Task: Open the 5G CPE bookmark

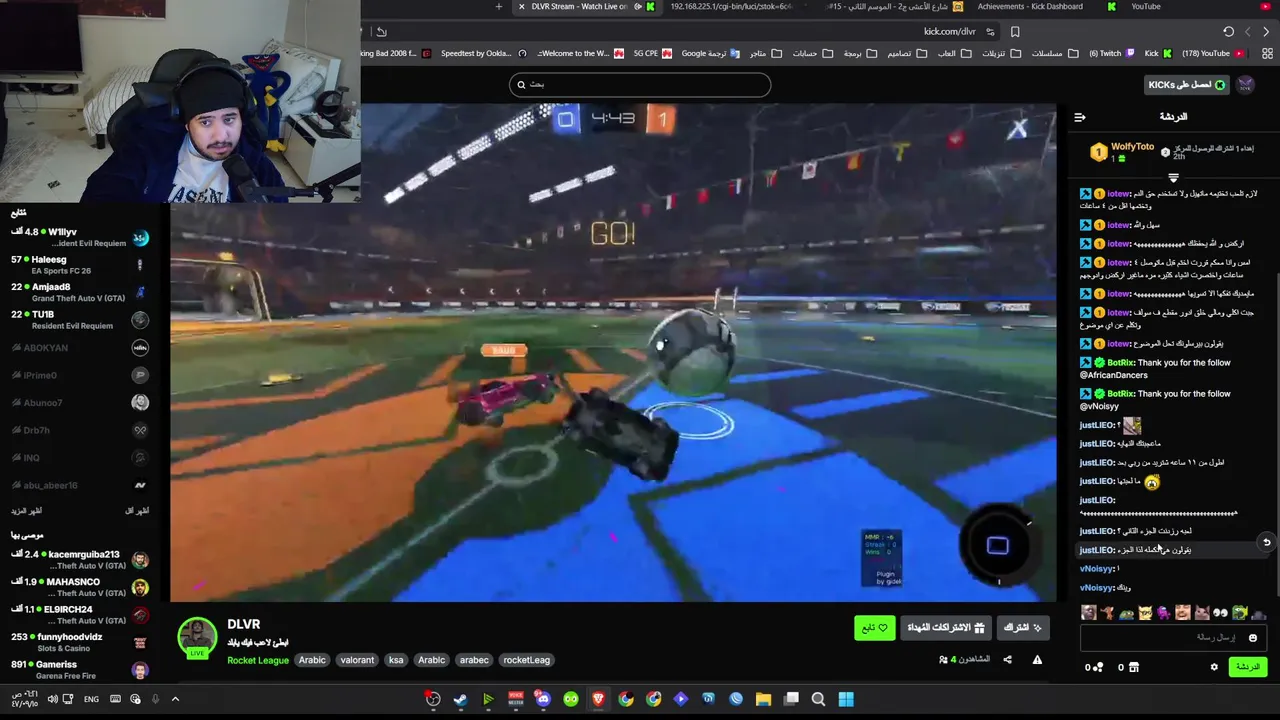Action: (x=652, y=53)
